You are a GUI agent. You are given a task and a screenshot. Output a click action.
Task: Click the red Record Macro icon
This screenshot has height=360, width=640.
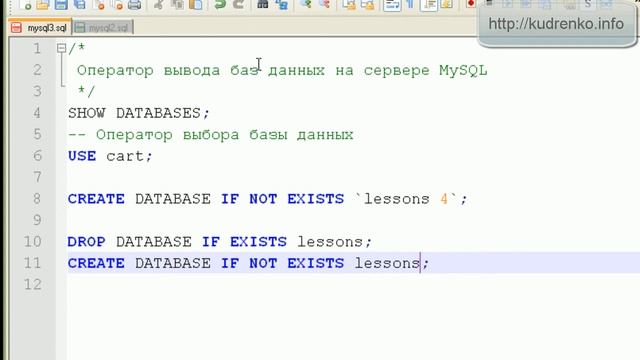point(471,4)
